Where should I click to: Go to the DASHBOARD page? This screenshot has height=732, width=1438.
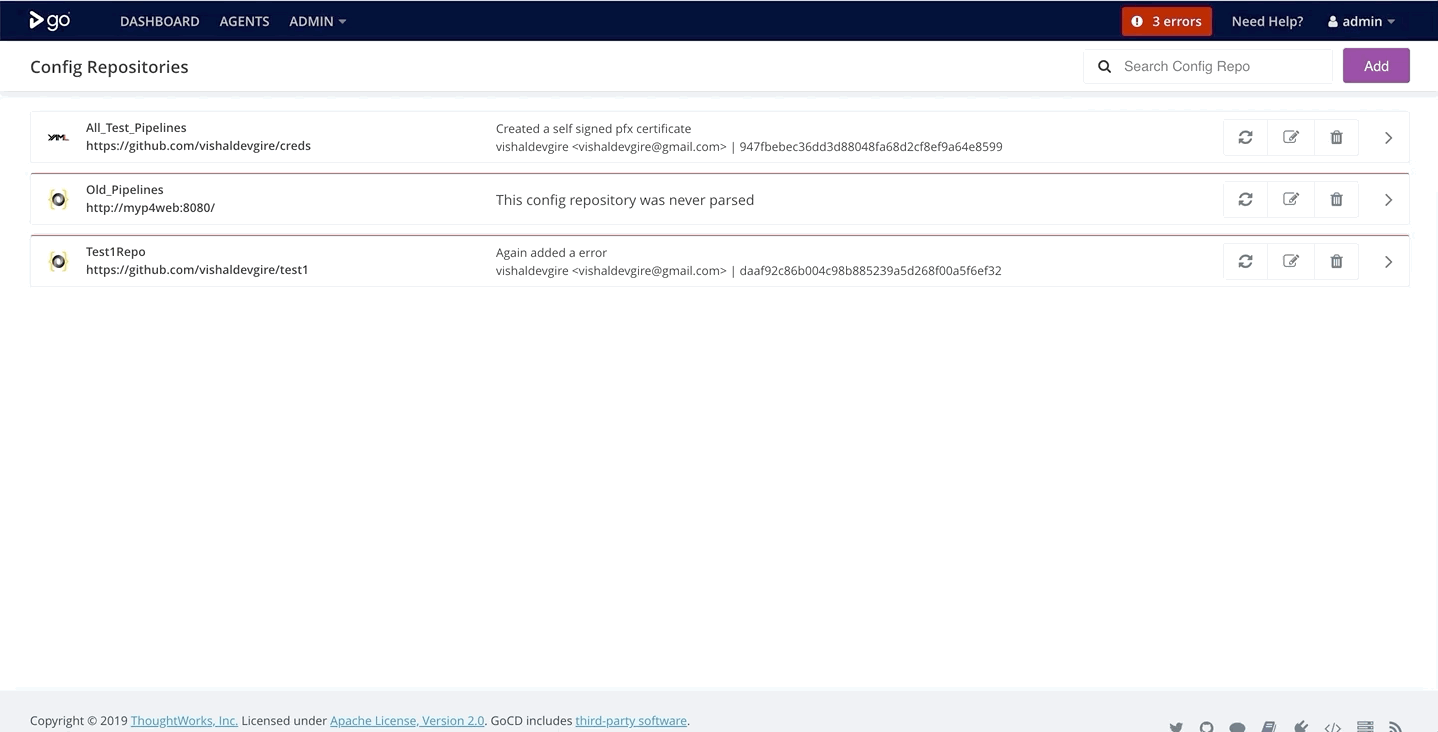(160, 21)
